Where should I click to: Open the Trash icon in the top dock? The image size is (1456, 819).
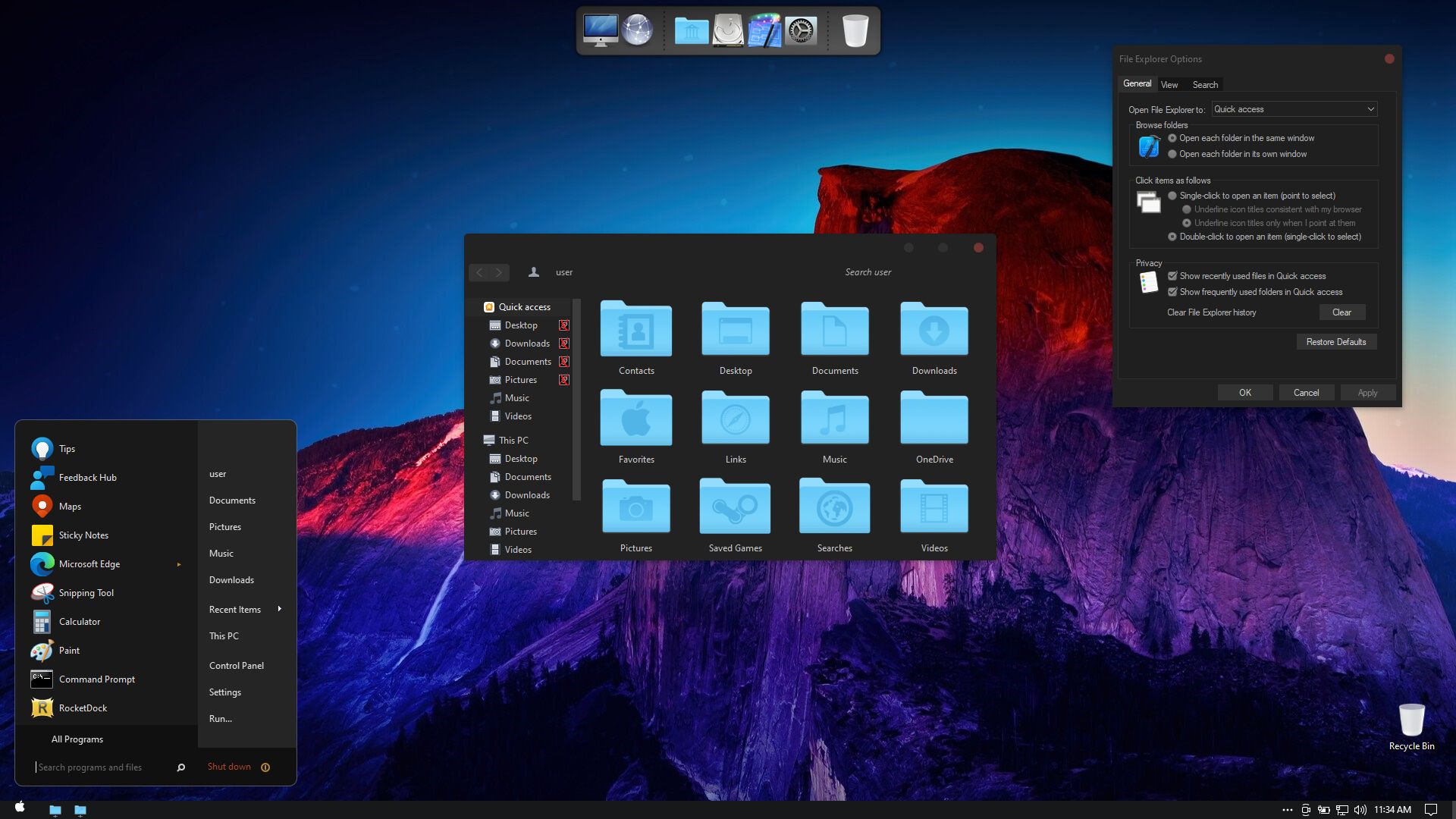[x=855, y=31]
